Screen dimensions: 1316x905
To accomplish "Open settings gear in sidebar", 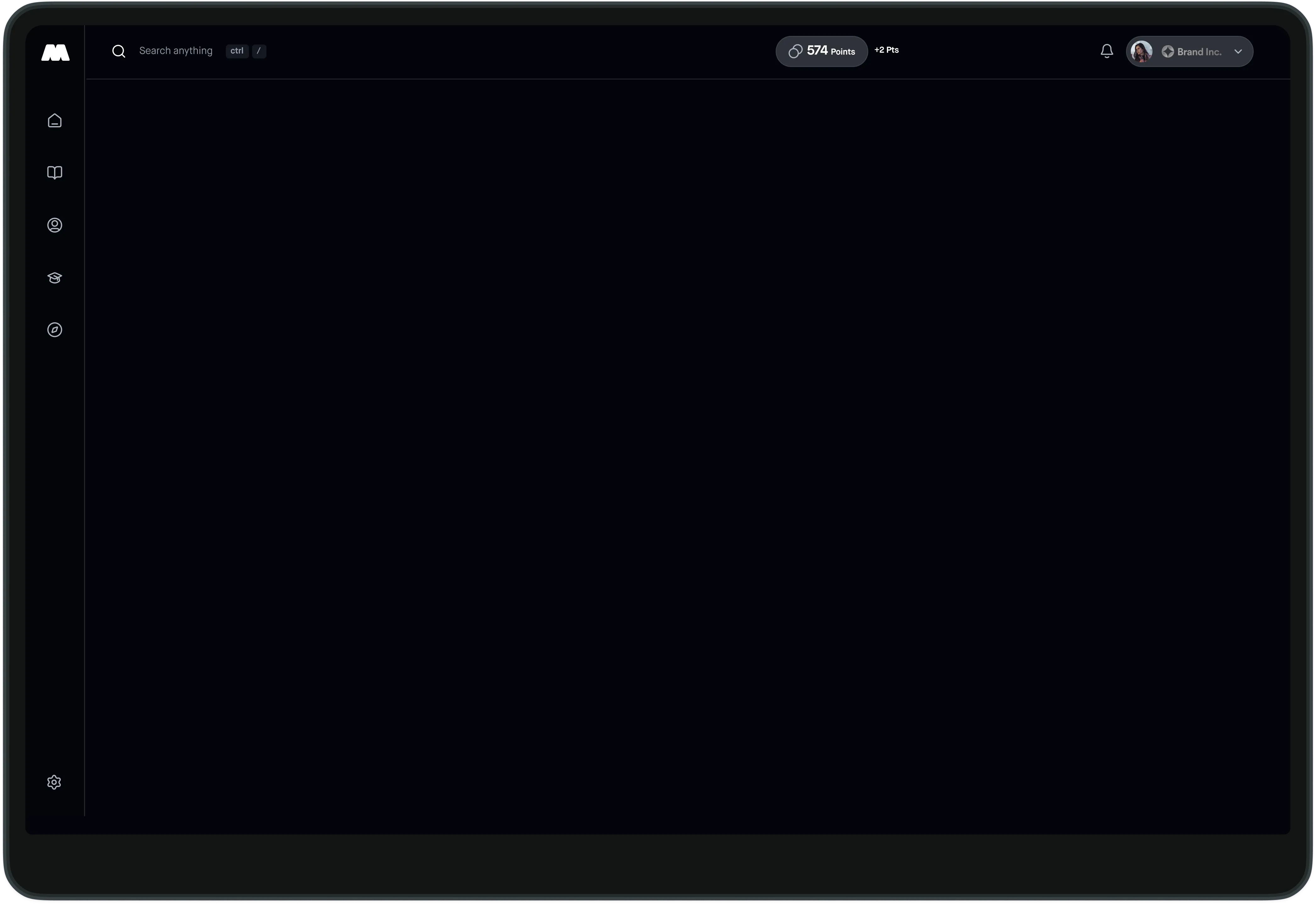I will (x=54, y=782).
